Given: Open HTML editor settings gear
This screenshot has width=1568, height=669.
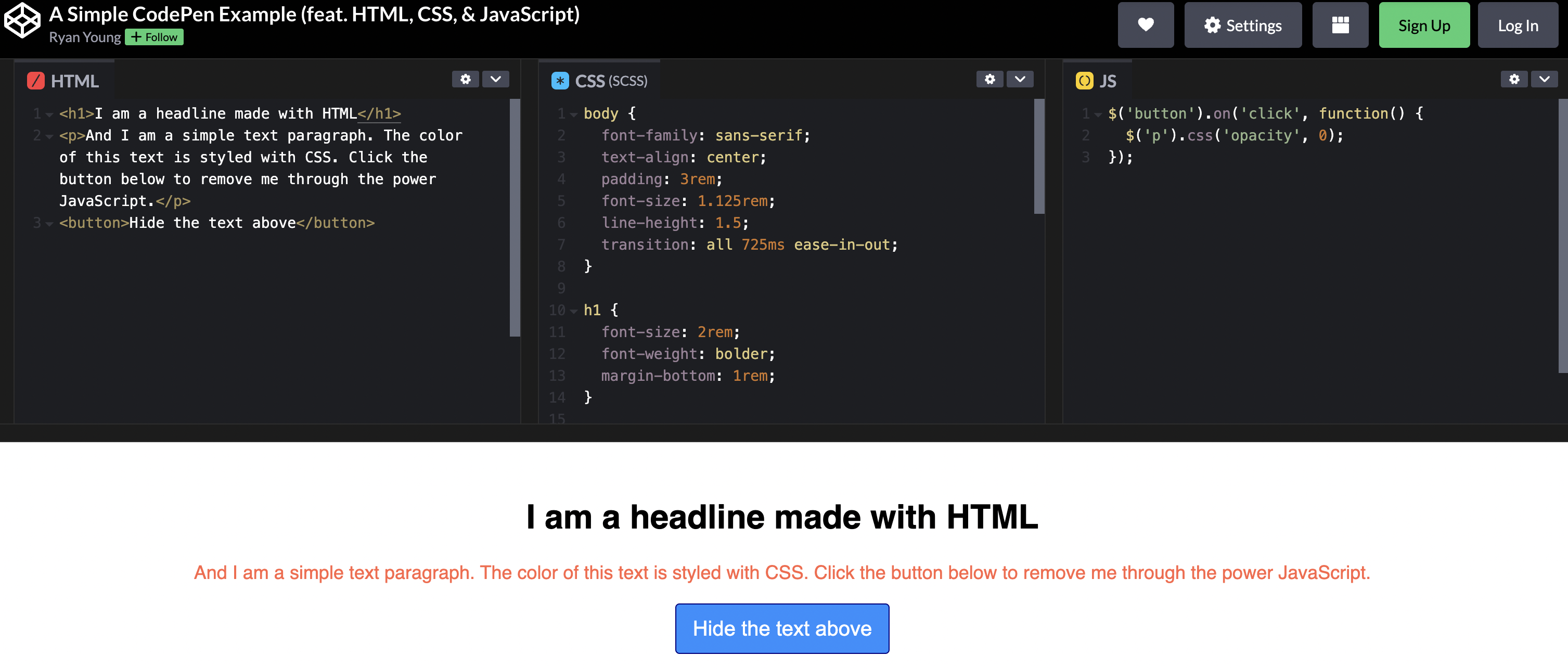Looking at the screenshot, I should [x=465, y=79].
